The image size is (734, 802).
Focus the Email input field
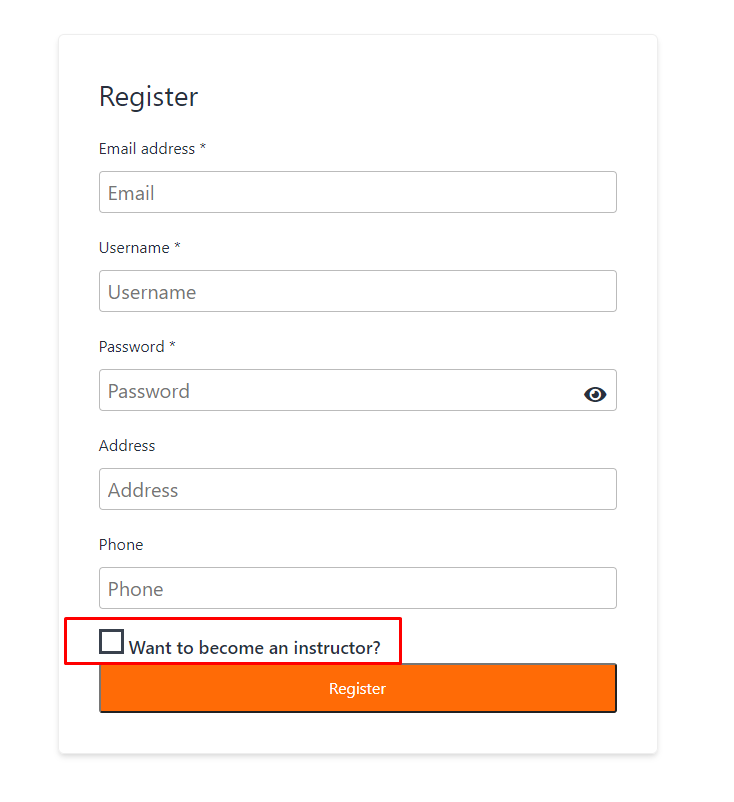tap(357, 192)
